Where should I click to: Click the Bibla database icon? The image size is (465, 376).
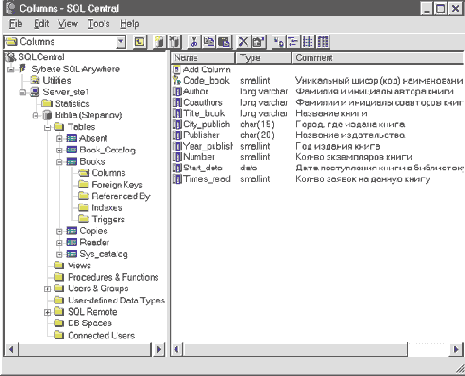point(48,115)
